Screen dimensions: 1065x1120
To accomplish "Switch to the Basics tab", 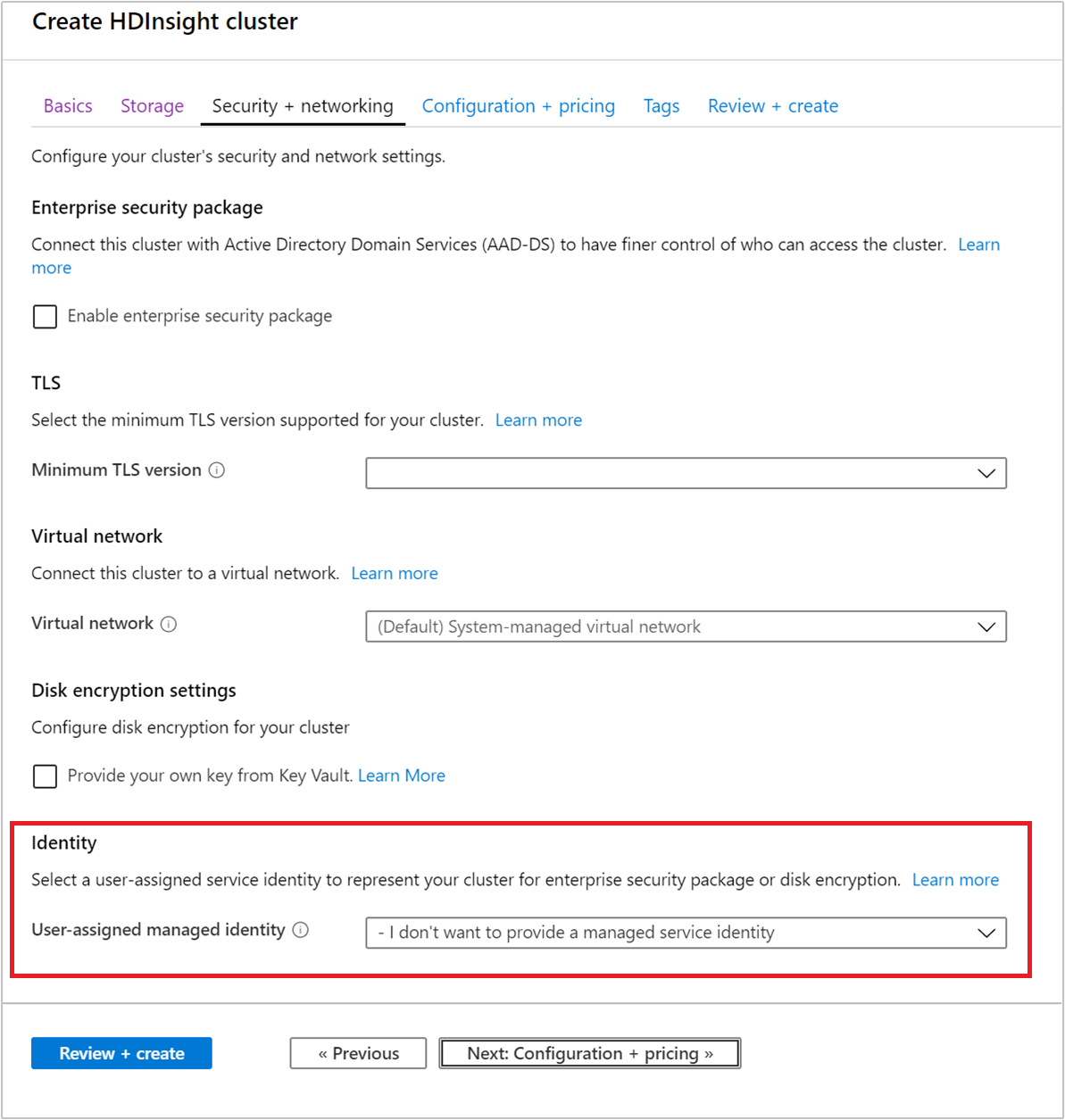I will coord(68,105).
